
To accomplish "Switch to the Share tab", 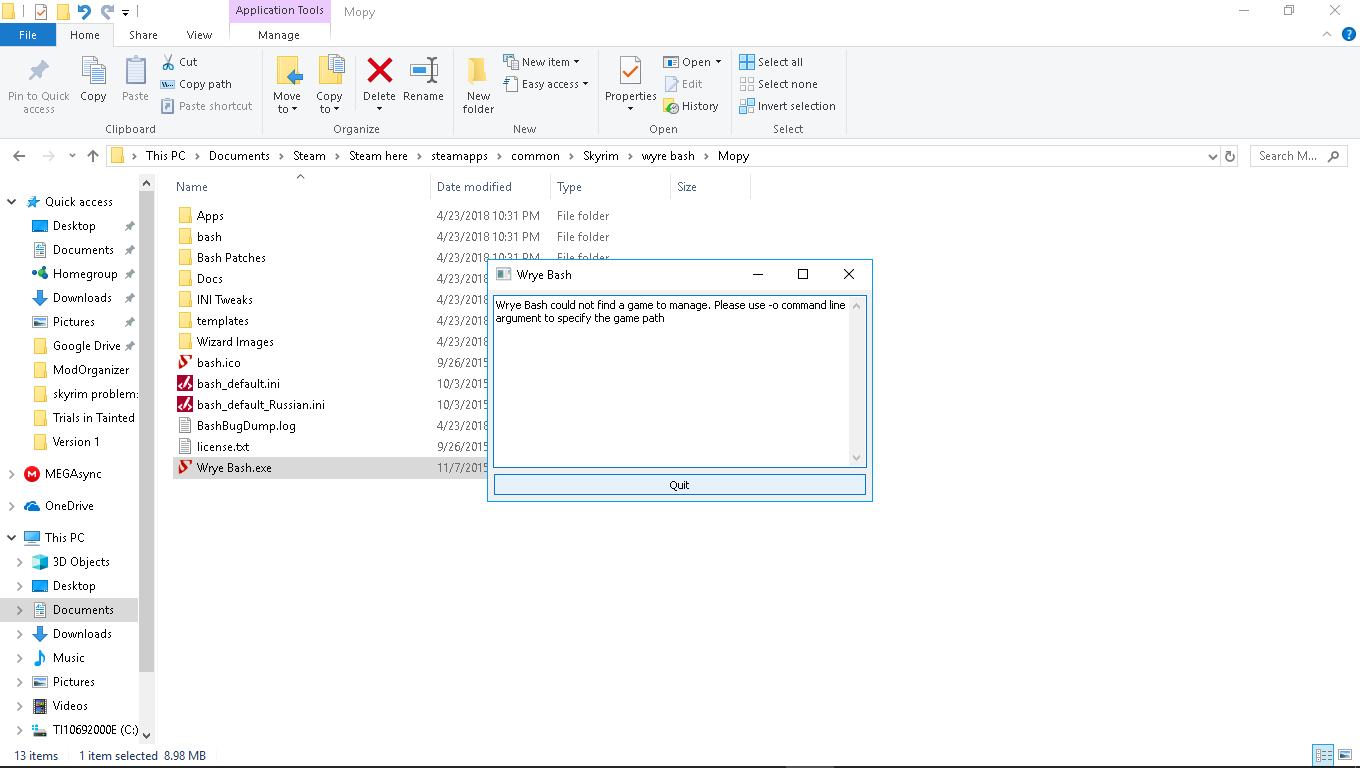I will [143, 35].
